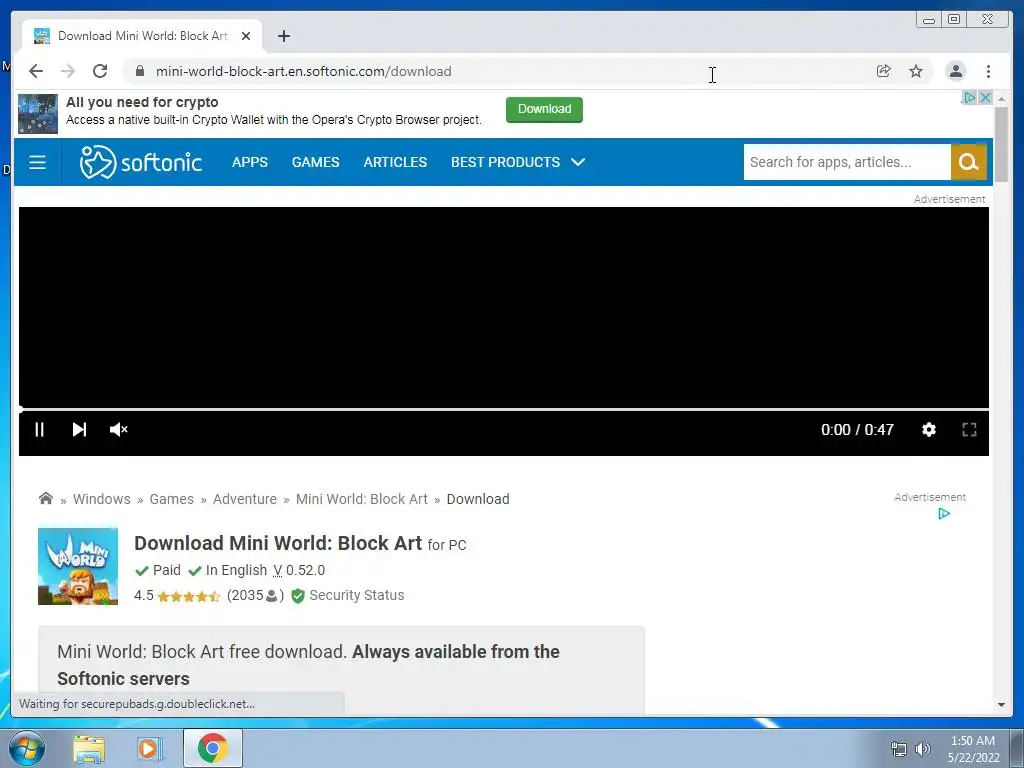Go back to the previous page
The height and width of the screenshot is (768, 1024).
coord(36,71)
